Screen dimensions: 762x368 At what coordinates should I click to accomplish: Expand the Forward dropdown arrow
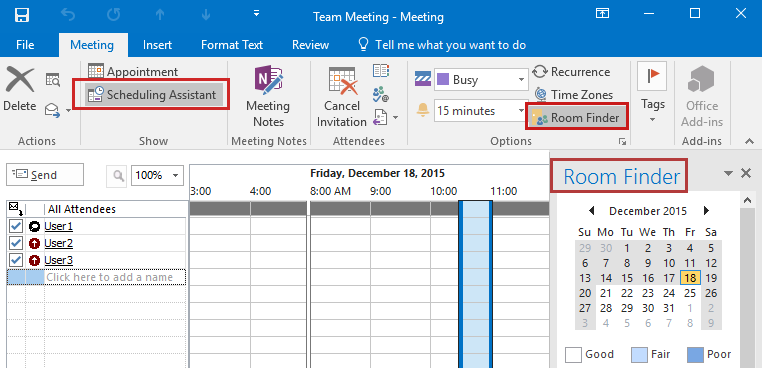[x=69, y=111]
